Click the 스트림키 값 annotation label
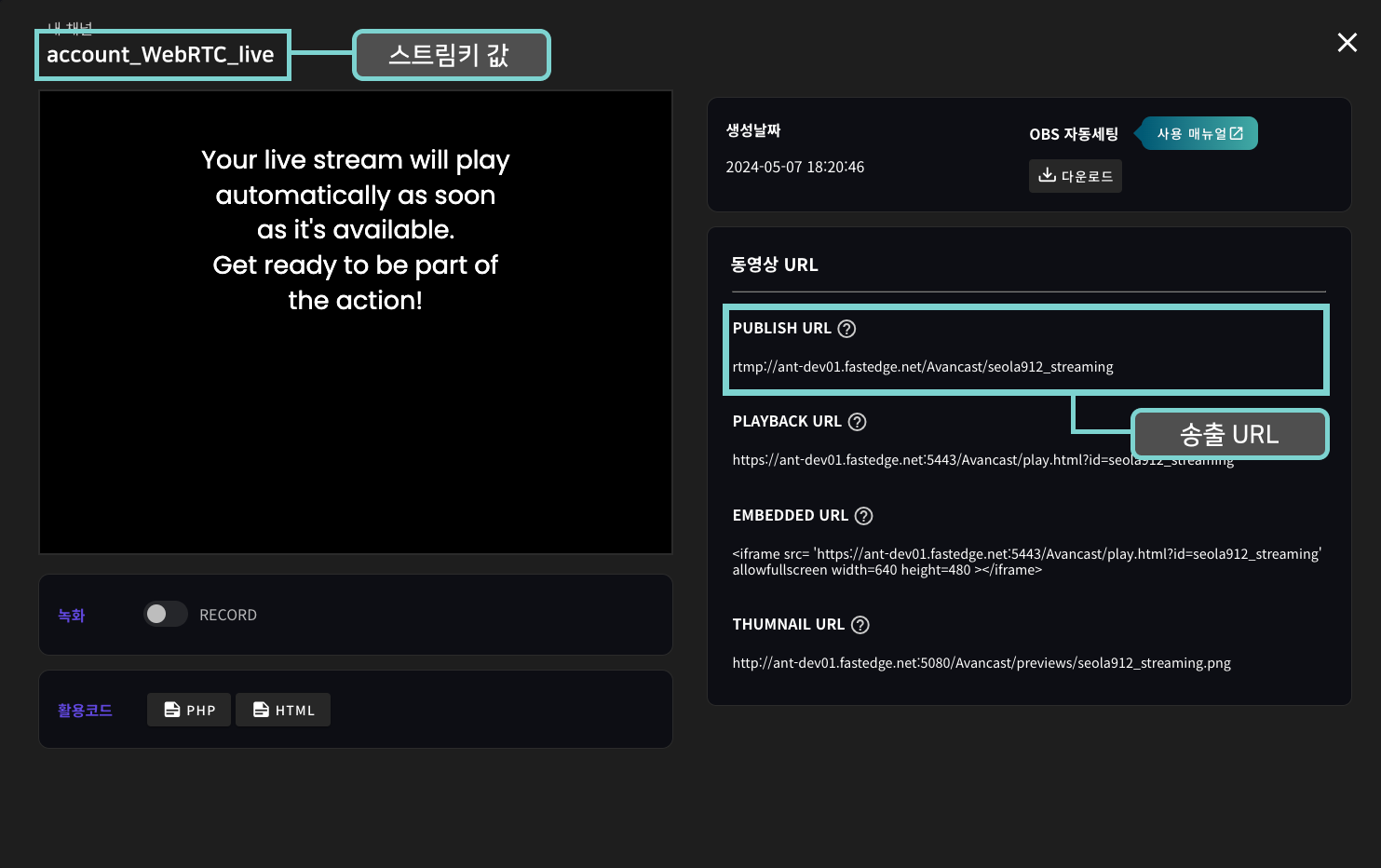The width and height of the screenshot is (1381, 868). coord(451,56)
